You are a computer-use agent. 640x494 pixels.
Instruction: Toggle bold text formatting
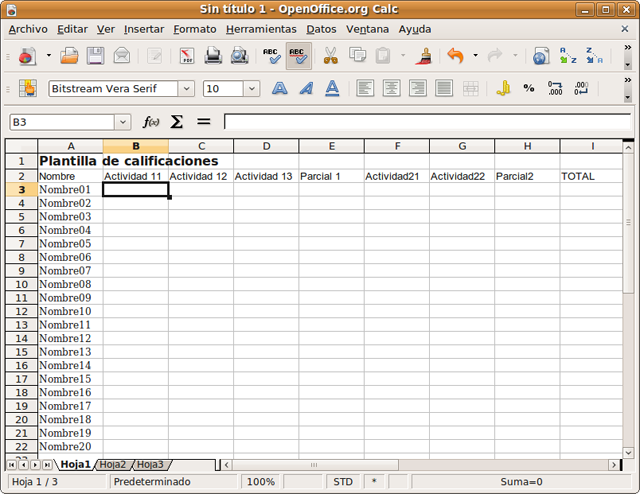280,89
